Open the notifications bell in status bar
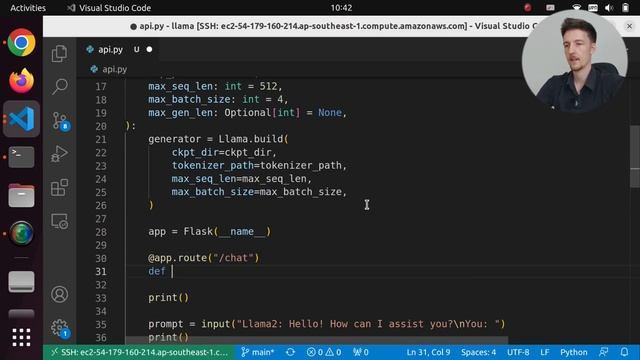This screenshot has height=360, width=640. [x=624, y=352]
